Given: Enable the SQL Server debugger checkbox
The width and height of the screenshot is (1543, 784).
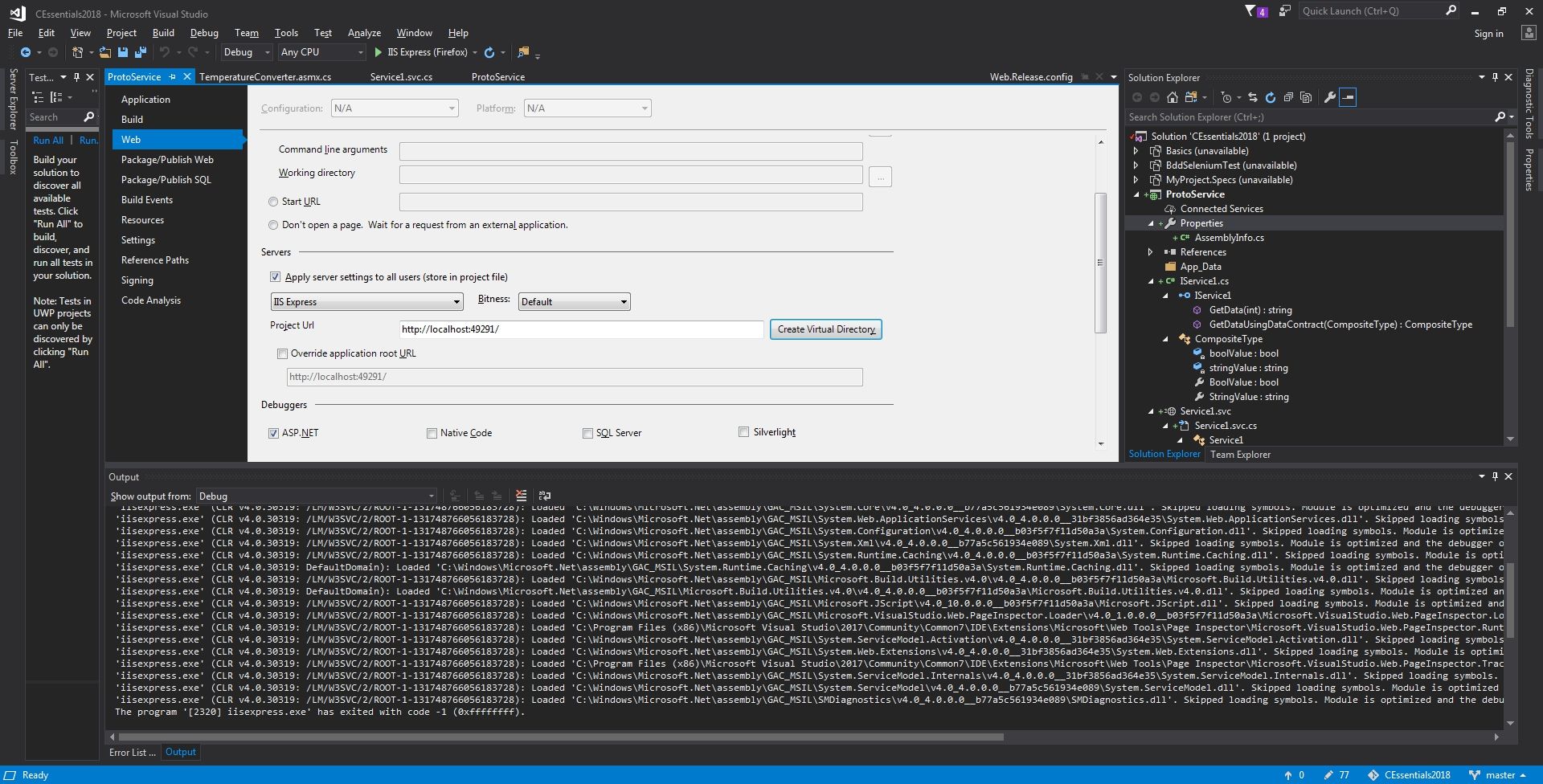Looking at the screenshot, I should pos(587,433).
